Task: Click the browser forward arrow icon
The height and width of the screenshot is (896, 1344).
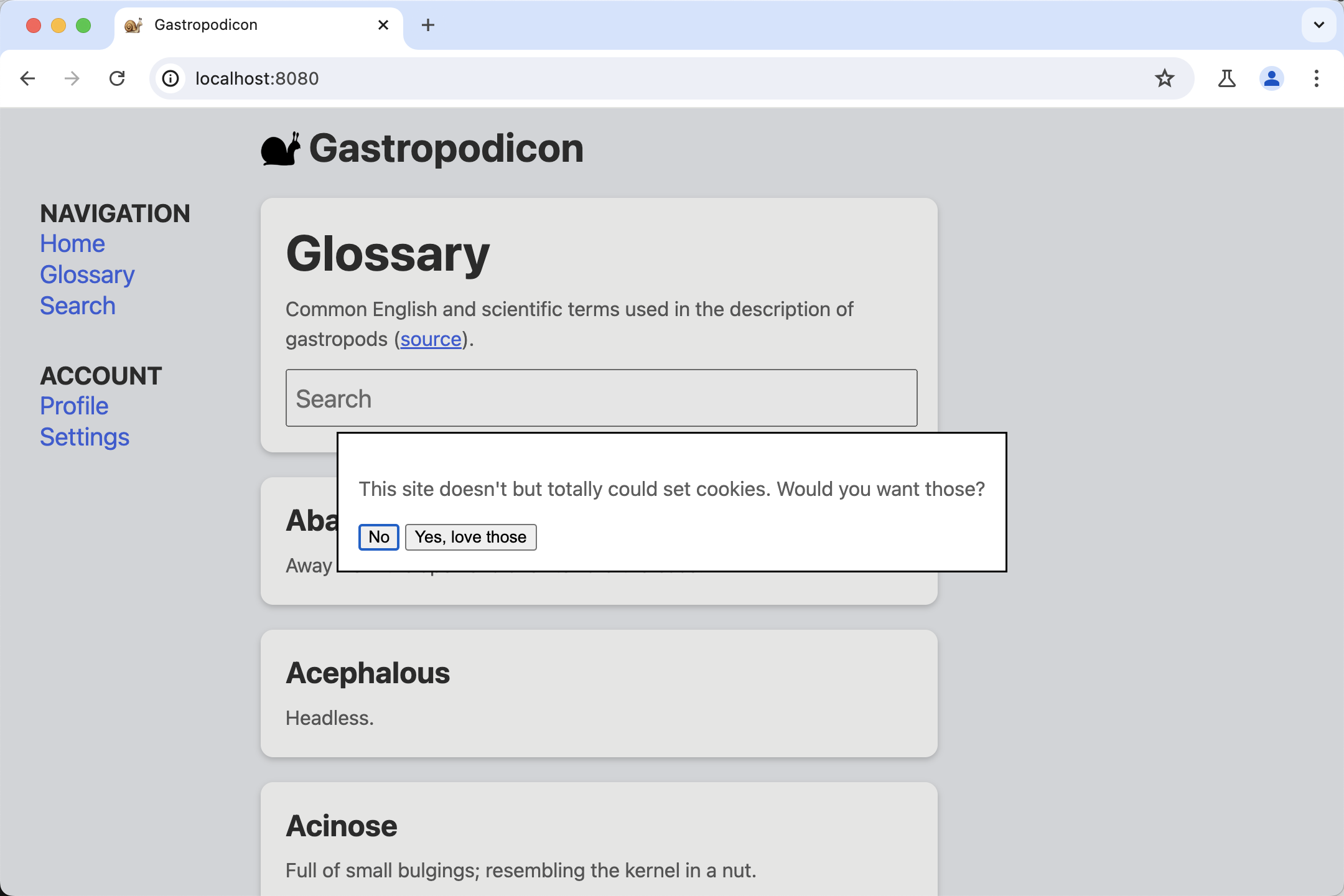Action: (x=71, y=79)
